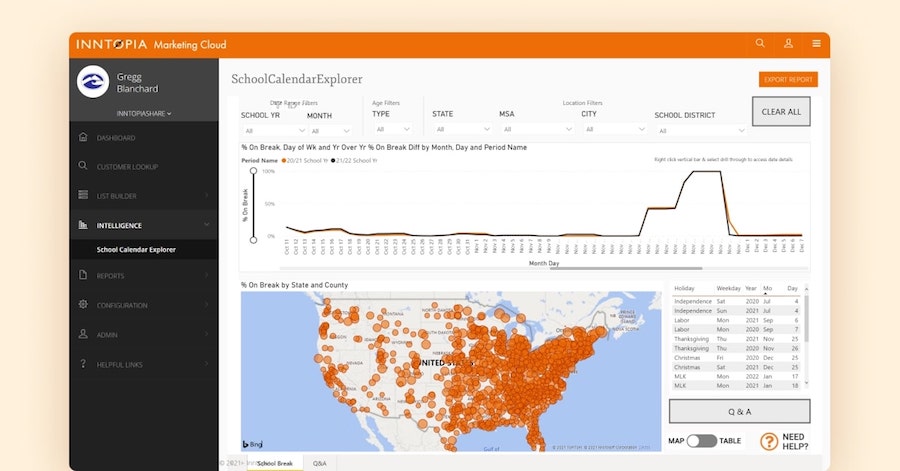Click the List Builder sidebar icon
The height and width of the screenshot is (471, 900).
point(83,196)
